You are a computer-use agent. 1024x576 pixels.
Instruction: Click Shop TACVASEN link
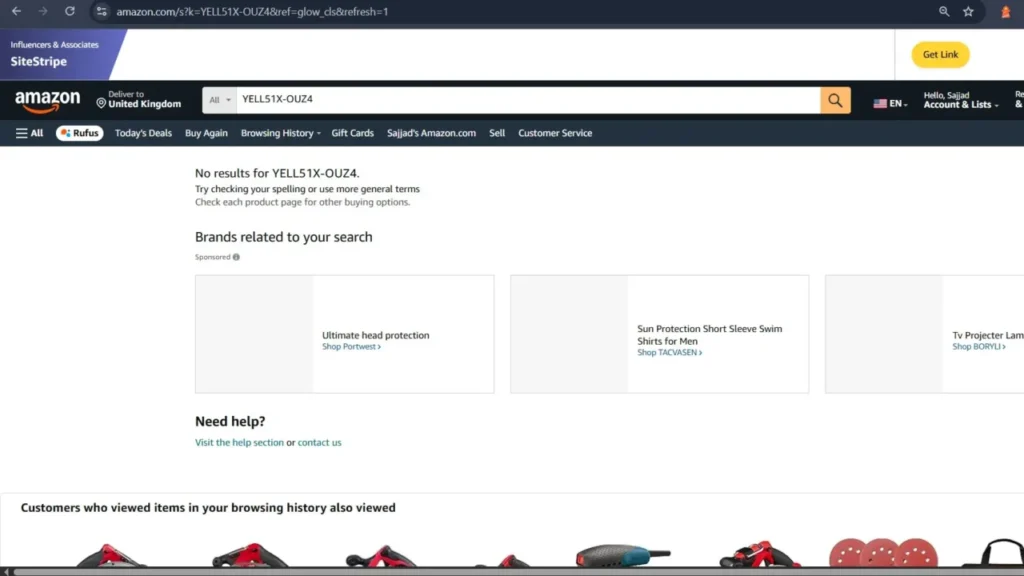pyautogui.click(x=669, y=353)
